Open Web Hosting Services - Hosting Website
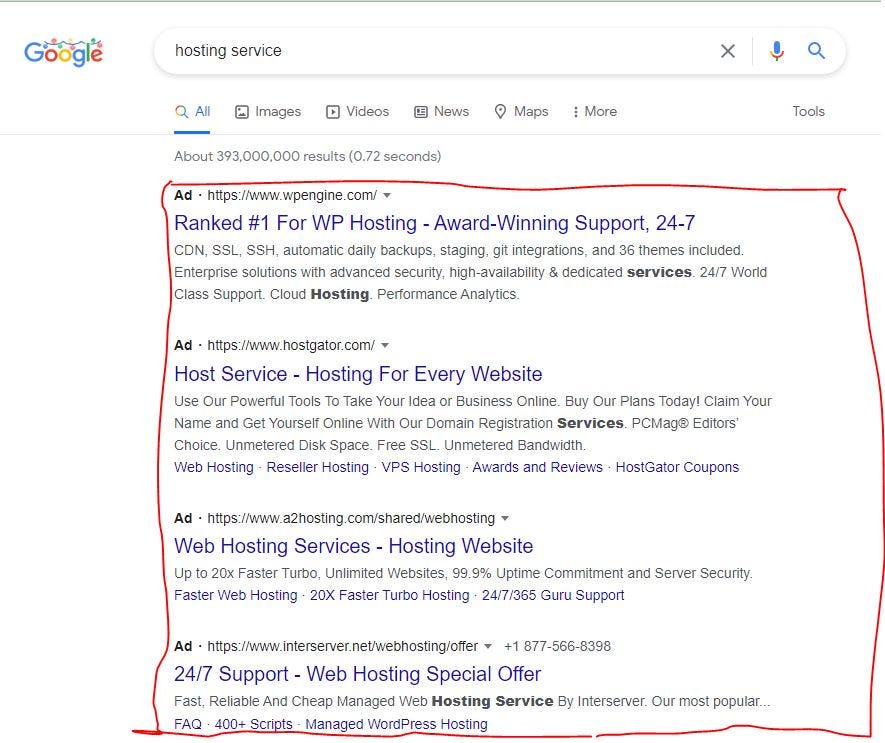 pyautogui.click(x=353, y=546)
